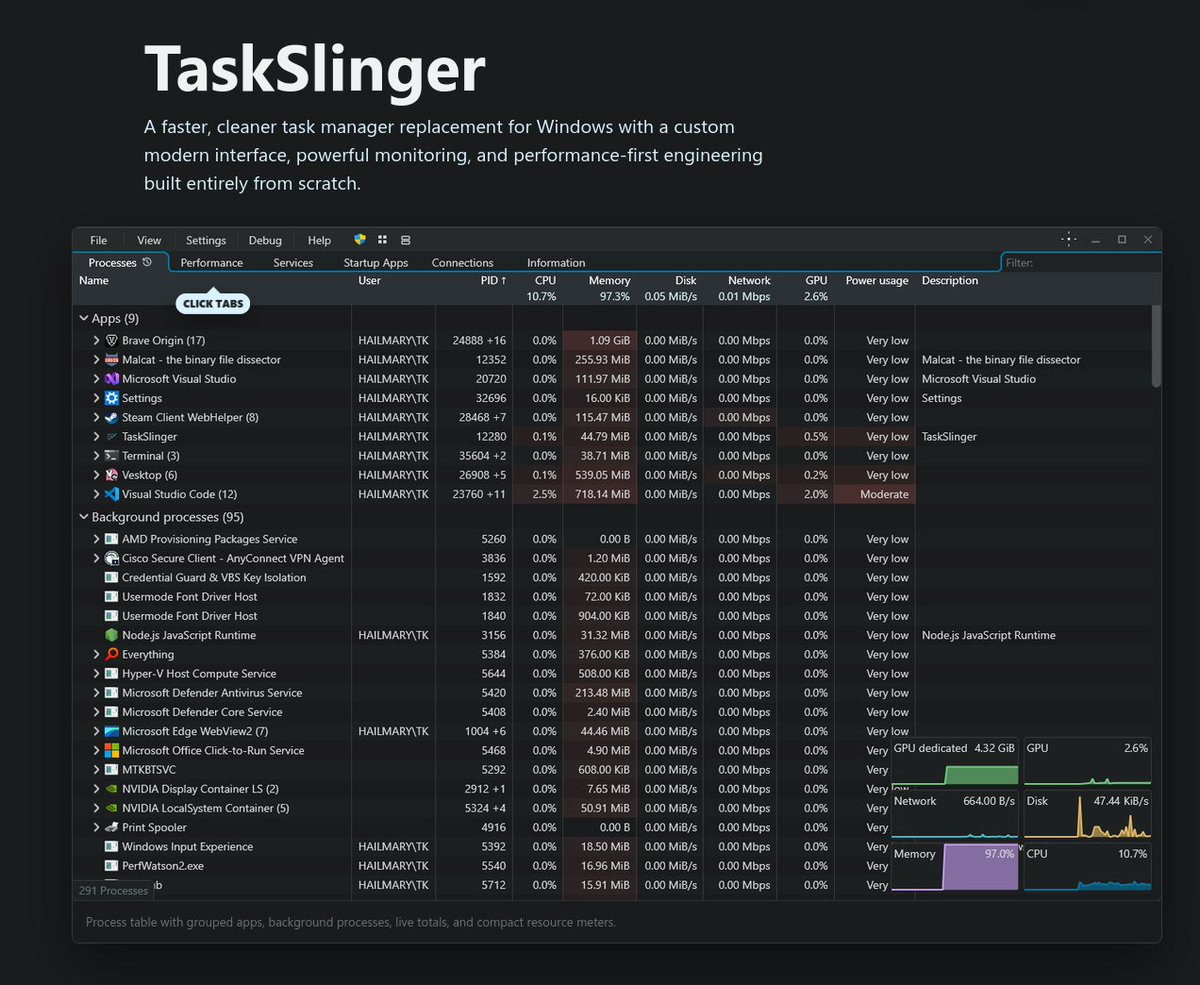Open the View menu
Viewport: 1200px width, 985px height.
point(149,240)
